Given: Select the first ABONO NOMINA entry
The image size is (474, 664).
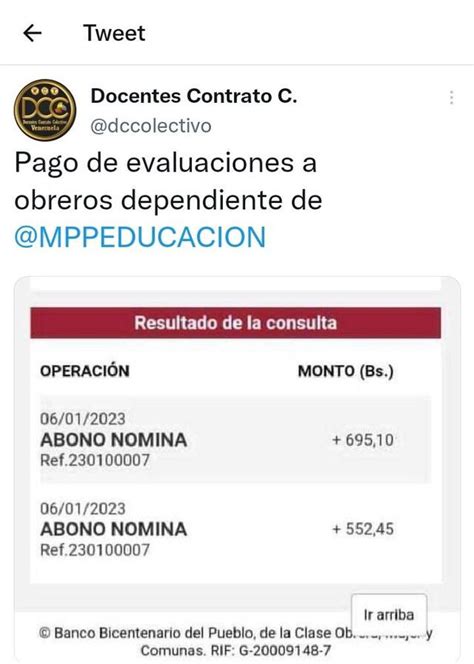Looking at the screenshot, I should (x=236, y=440).
